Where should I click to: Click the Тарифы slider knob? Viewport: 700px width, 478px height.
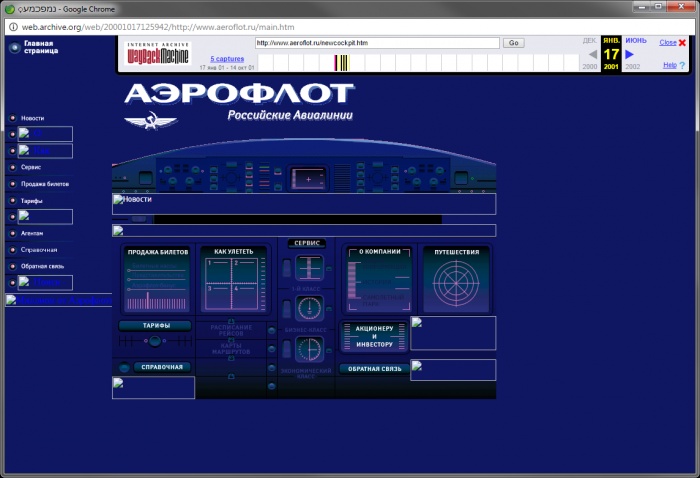pyautogui.click(x=154, y=342)
